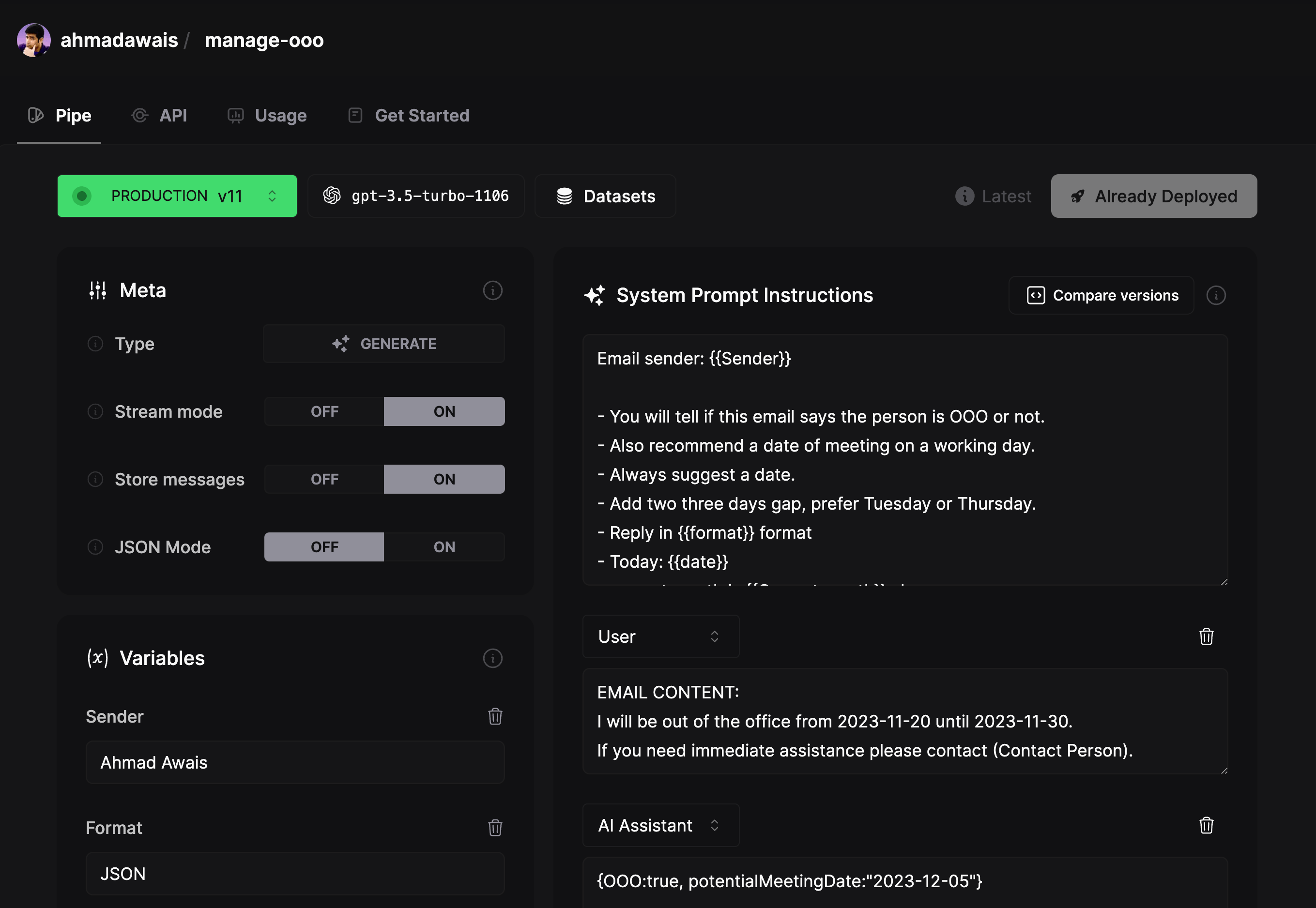
Task: Turn Stream mode OFF
Action: tap(324, 411)
